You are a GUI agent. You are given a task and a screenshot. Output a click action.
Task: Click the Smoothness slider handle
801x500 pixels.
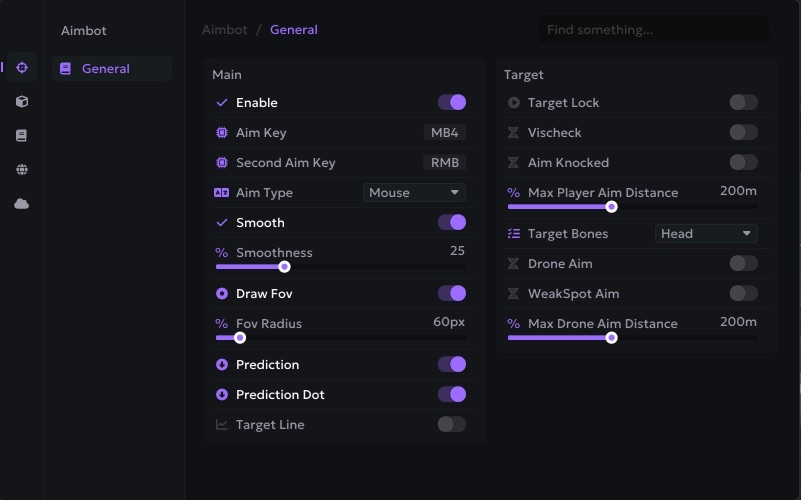[285, 267]
